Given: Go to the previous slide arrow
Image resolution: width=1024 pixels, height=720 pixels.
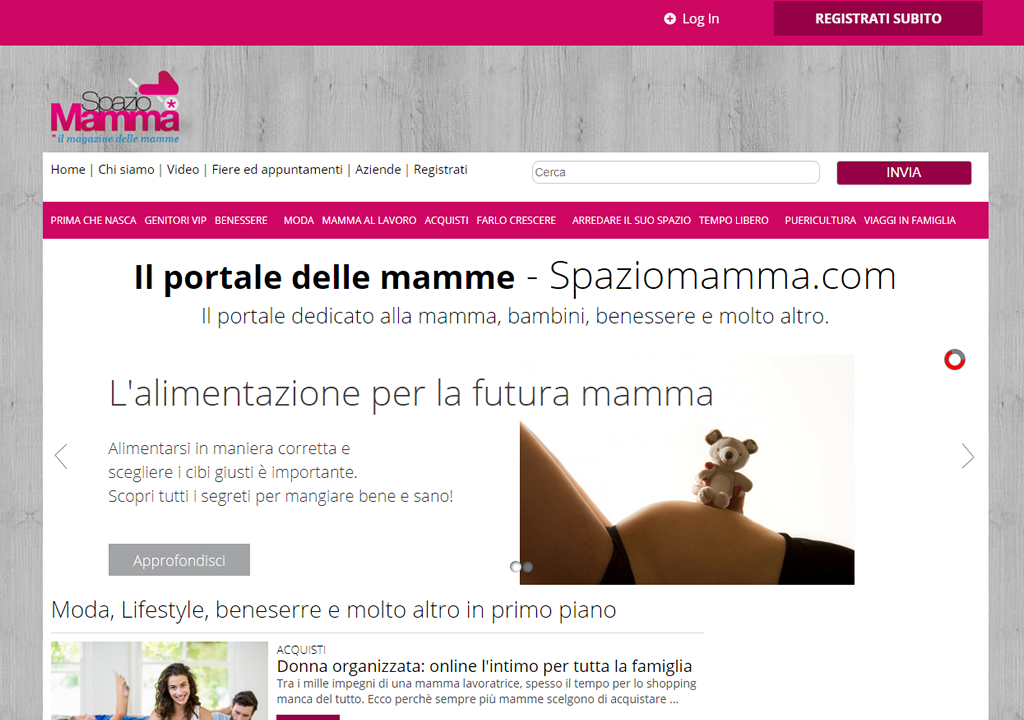Looking at the screenshot, I should pos(61,456).
